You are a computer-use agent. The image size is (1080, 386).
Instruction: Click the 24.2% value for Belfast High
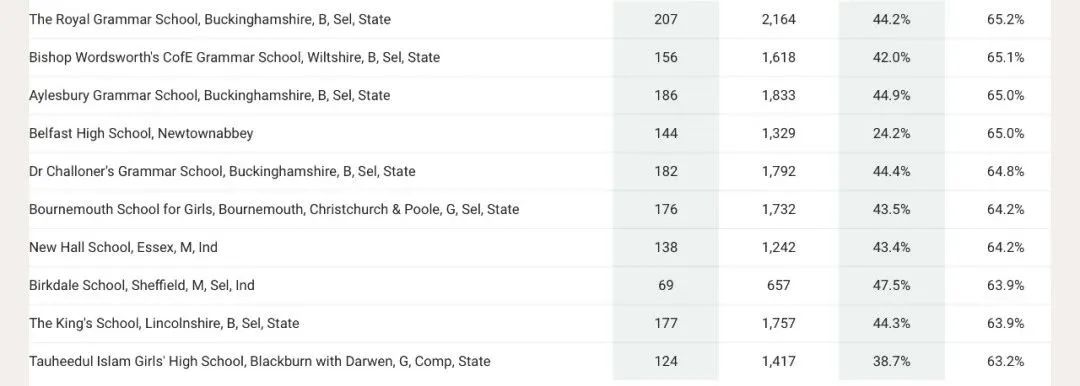(x=891, y=133)
